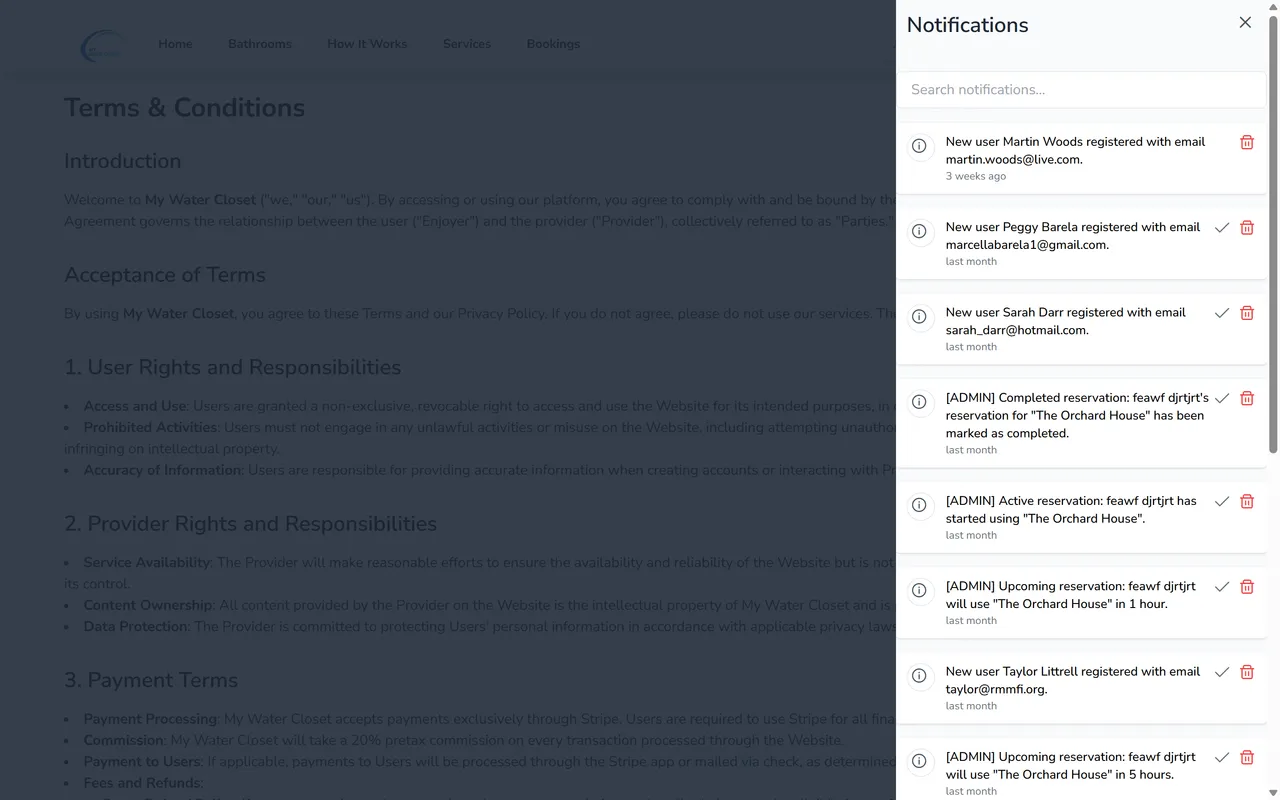
Task: Open the Services menu item
Action: point(466,44)
